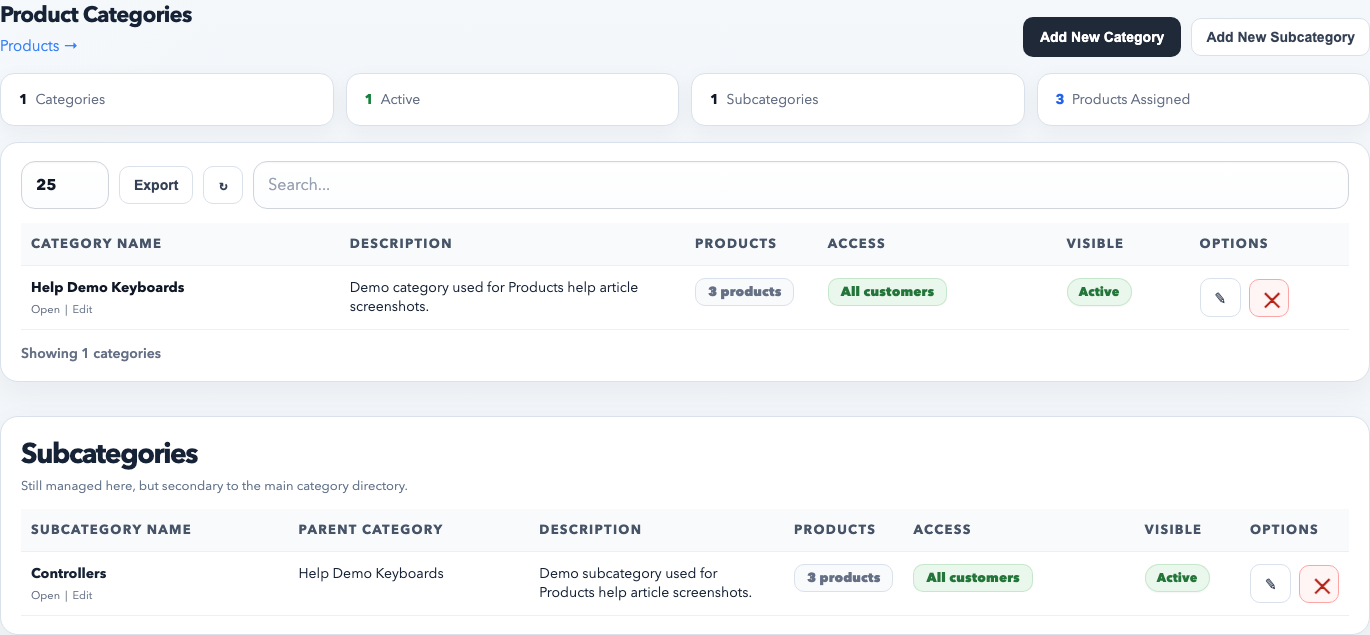This screenshot has height=635, width=1370.
Task: Click the Parent Category column header
Action: tap(371, 529)
